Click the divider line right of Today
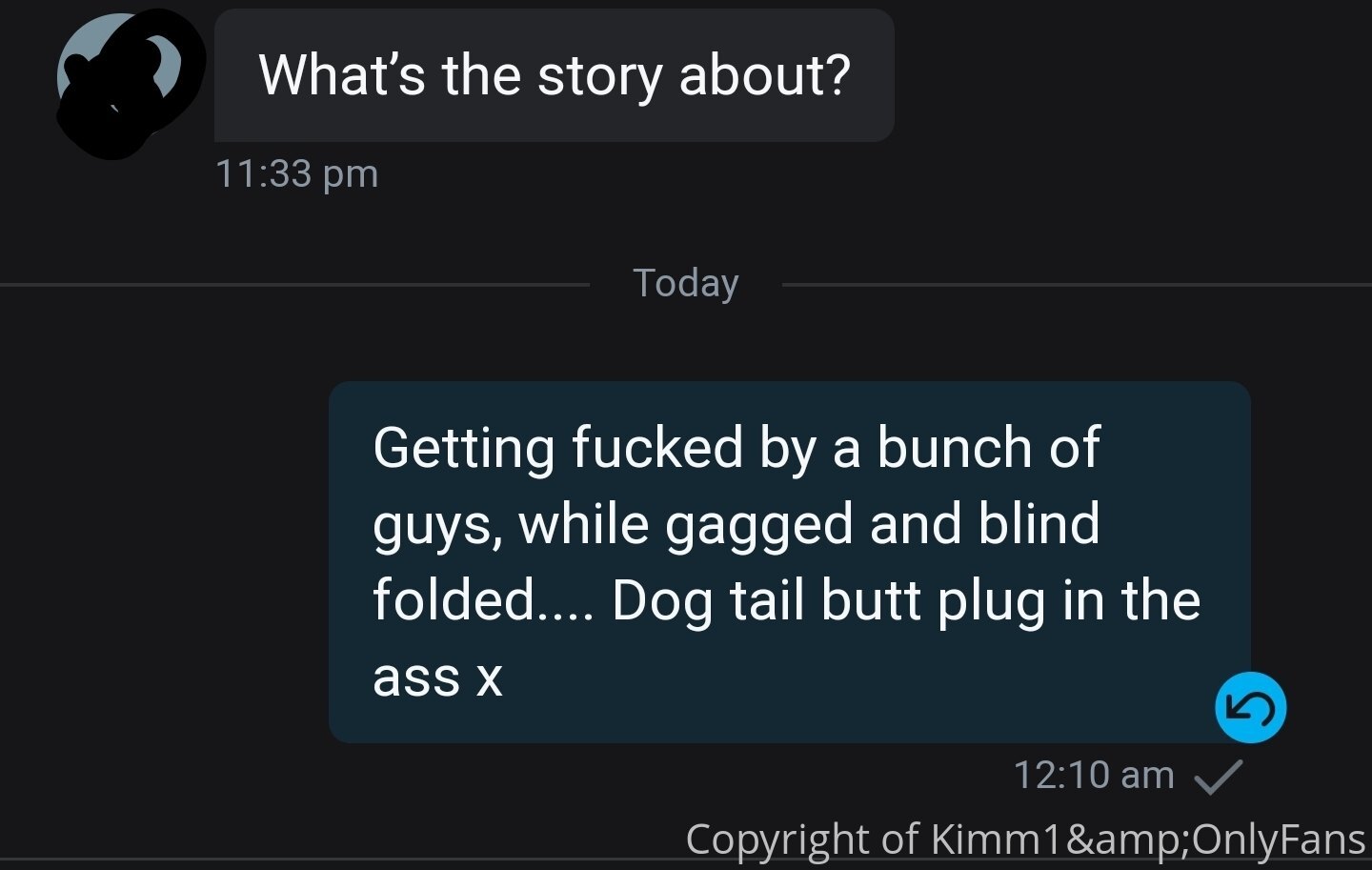The image size is (1372, 870). coord(1077,284)
